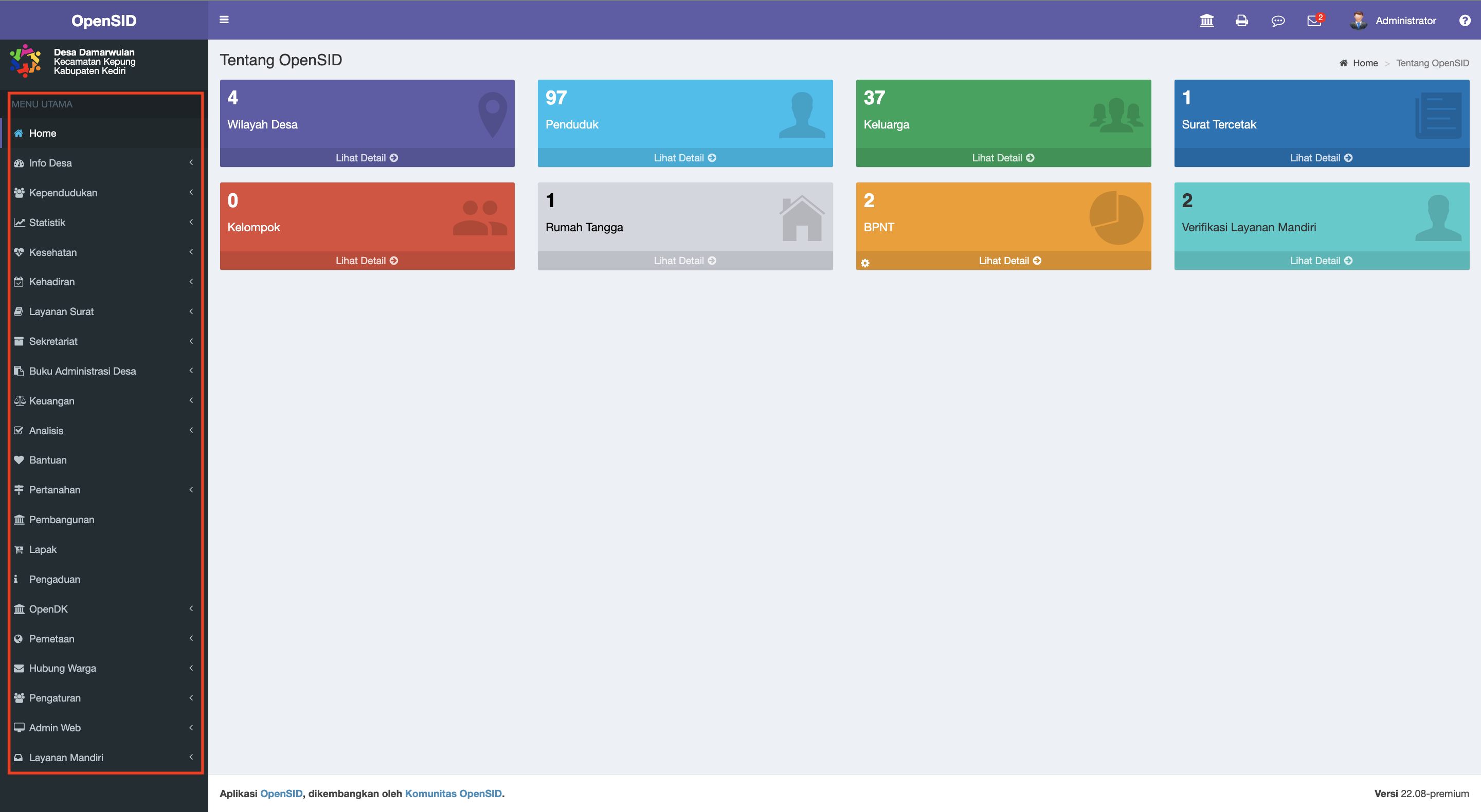Image resolution: width=1481 pixels, height=812 pixels.
Task: Click the Admin Web monitor icon
Action: pos(19,728)
